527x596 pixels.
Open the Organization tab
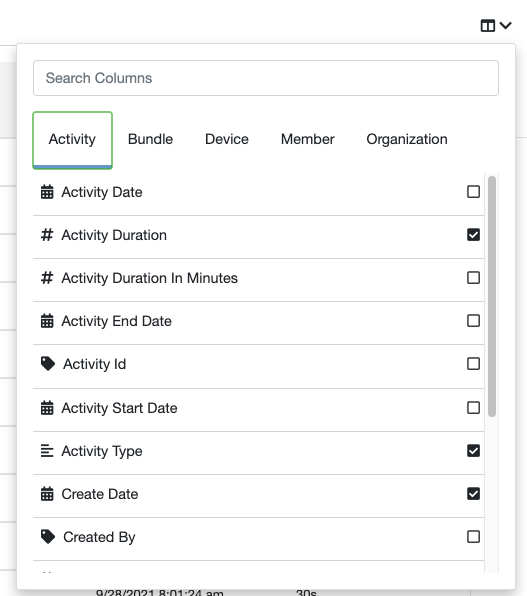[x=407, y=139]
